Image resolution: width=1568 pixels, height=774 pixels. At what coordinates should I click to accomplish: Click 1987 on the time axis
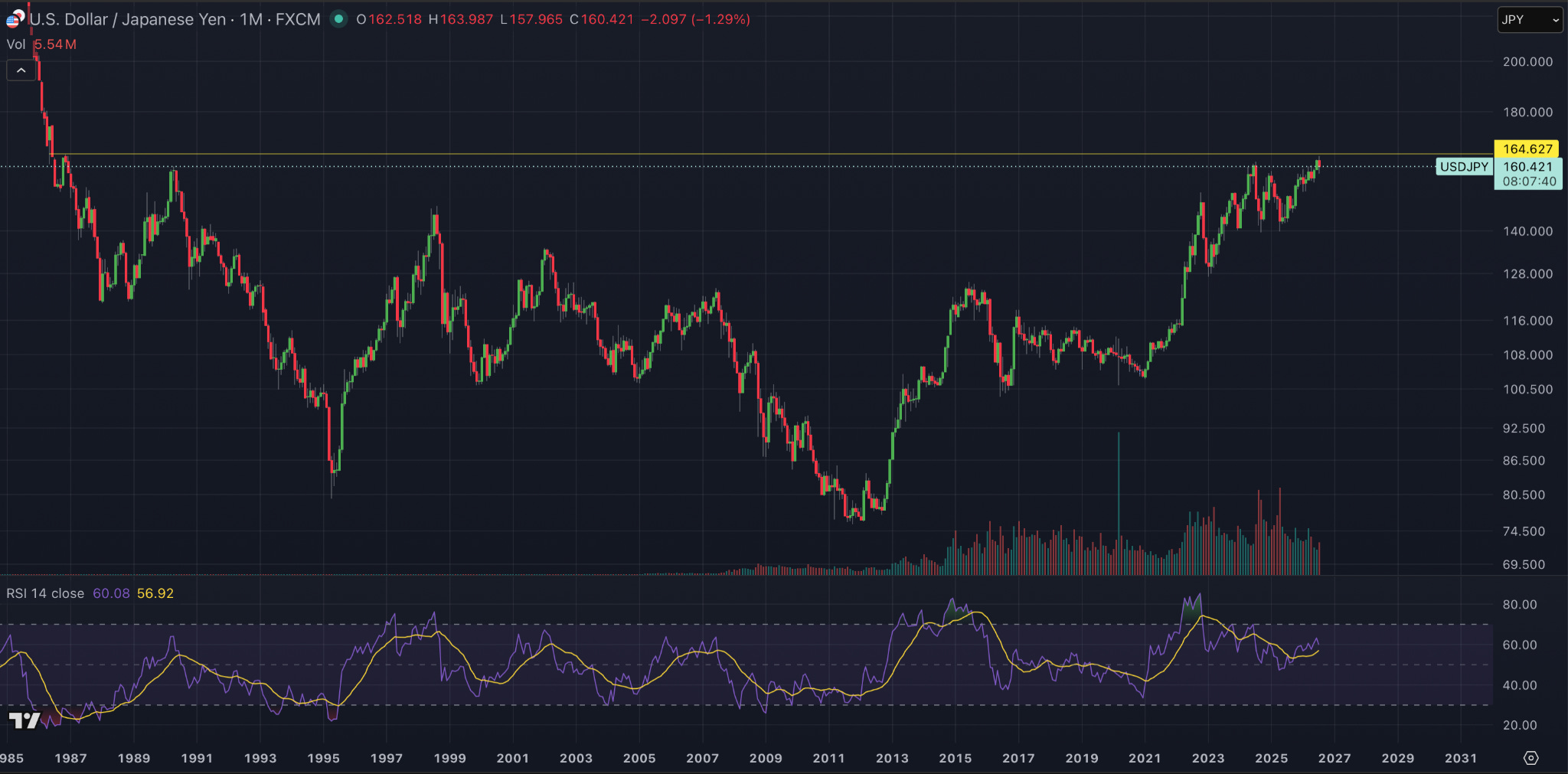pyautogui.click(x=70, y=758)
